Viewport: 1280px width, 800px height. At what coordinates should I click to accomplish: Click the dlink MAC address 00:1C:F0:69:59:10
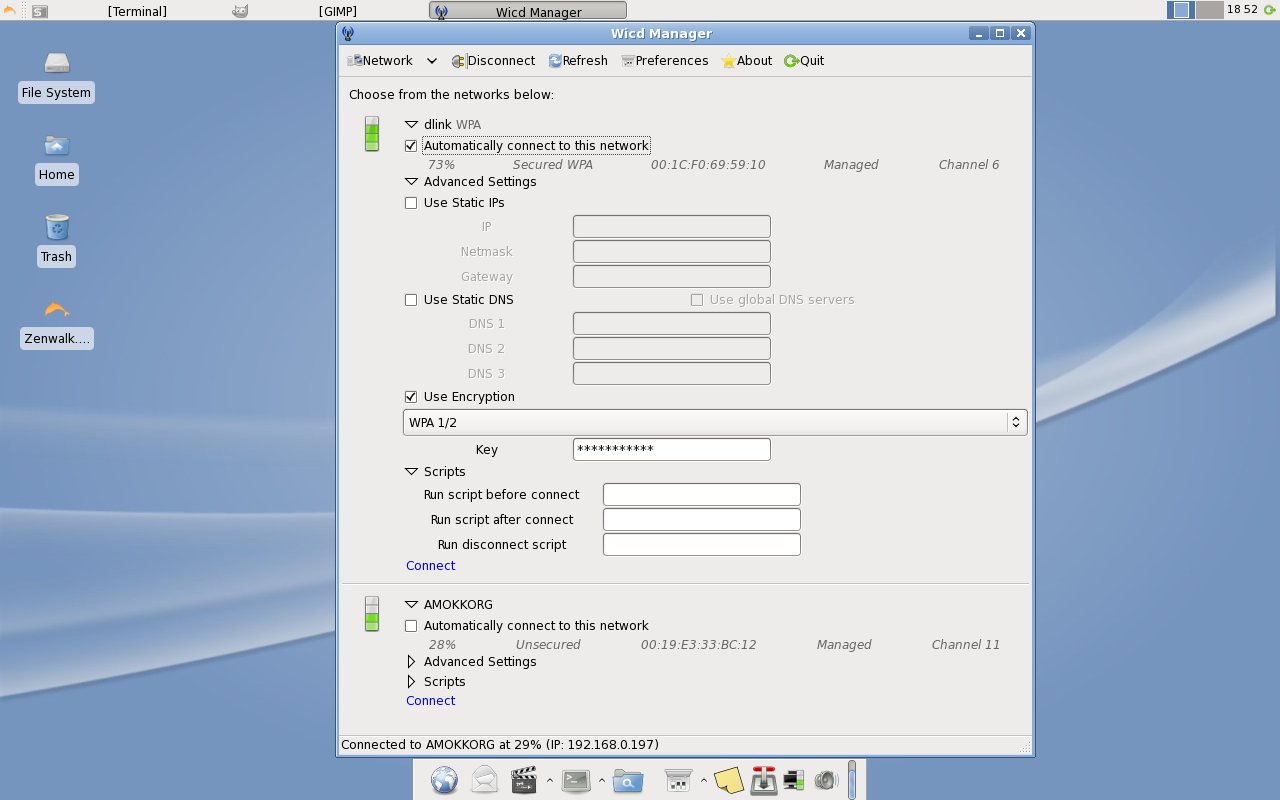(708, 165)
